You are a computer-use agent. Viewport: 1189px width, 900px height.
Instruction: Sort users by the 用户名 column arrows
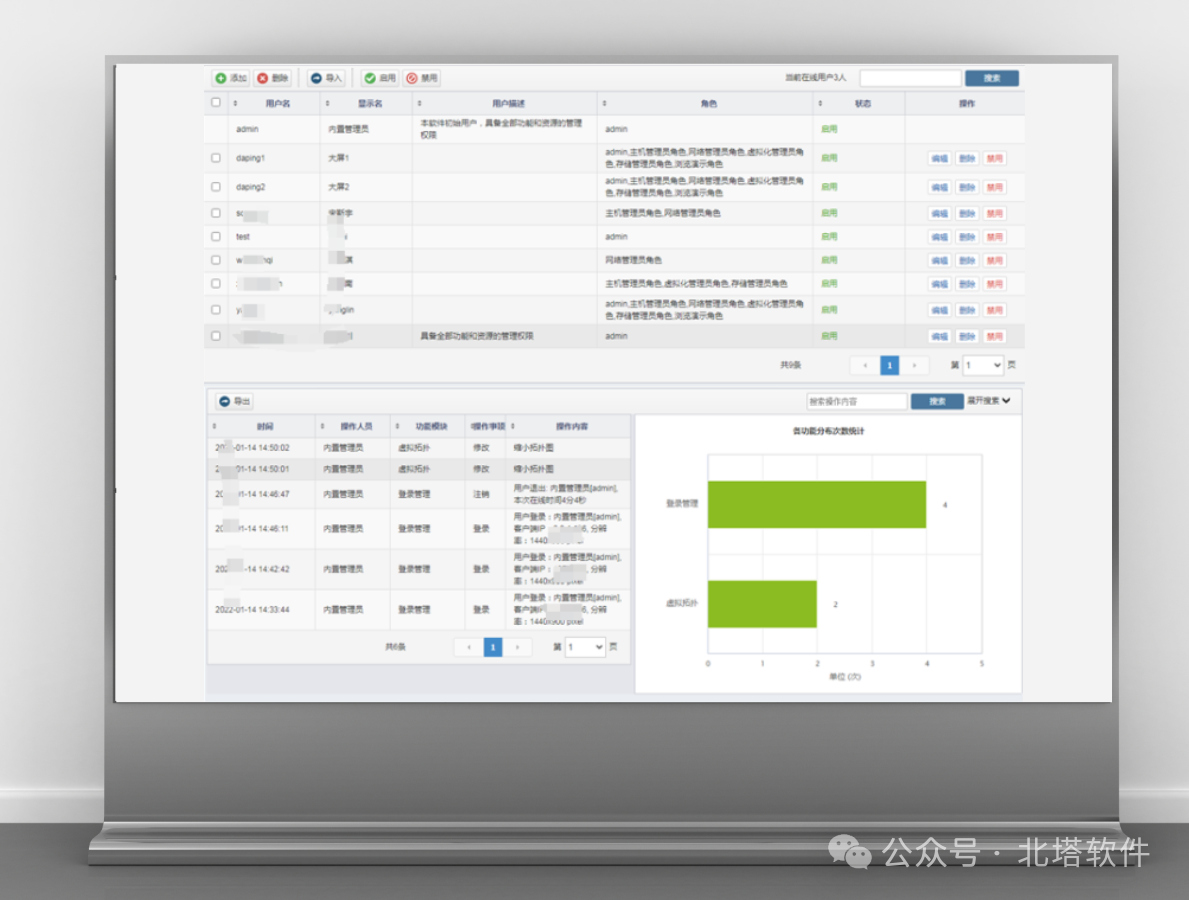pos(236,103)
